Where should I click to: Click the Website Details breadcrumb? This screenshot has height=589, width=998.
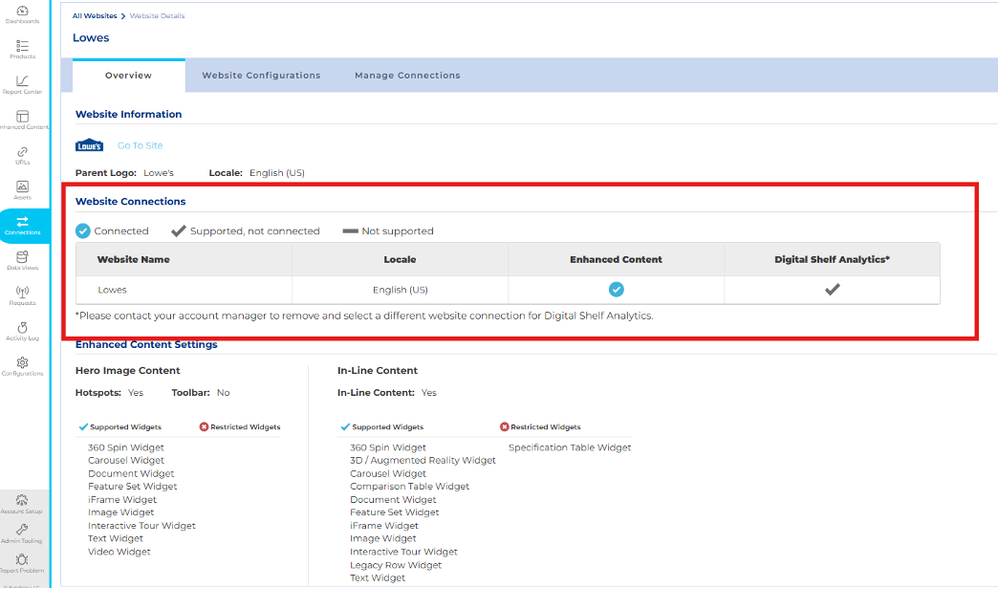[x=157, y=16]
